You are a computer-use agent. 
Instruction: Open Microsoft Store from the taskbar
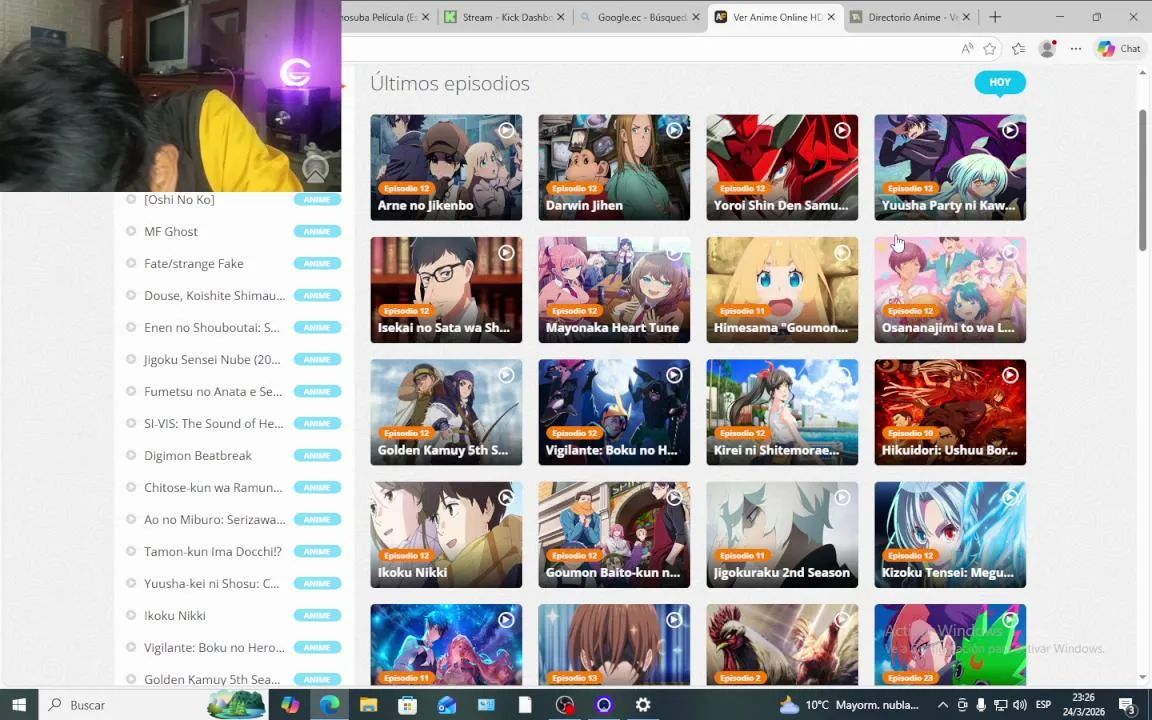tap(407, 705)
